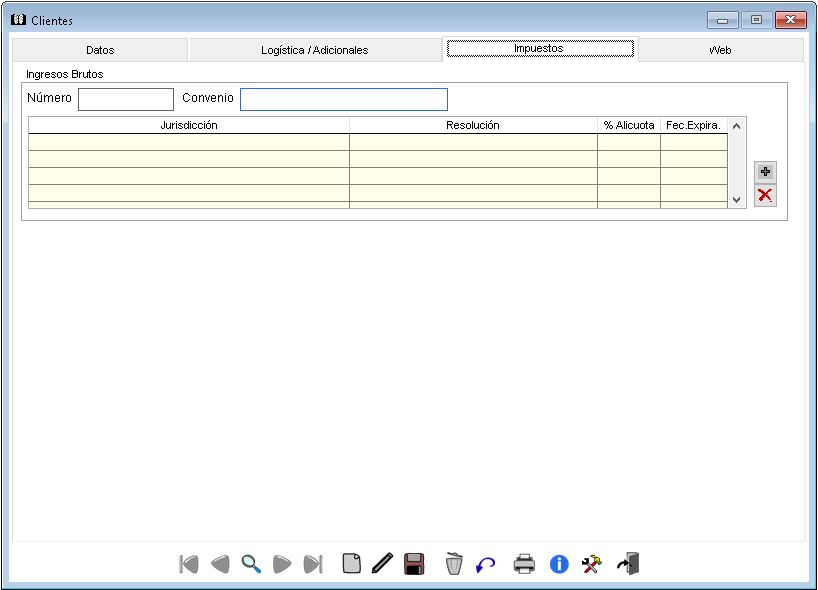This screenshot has height=590, width=818.
Task: Remove a row with the red X button
Action: 765,196
